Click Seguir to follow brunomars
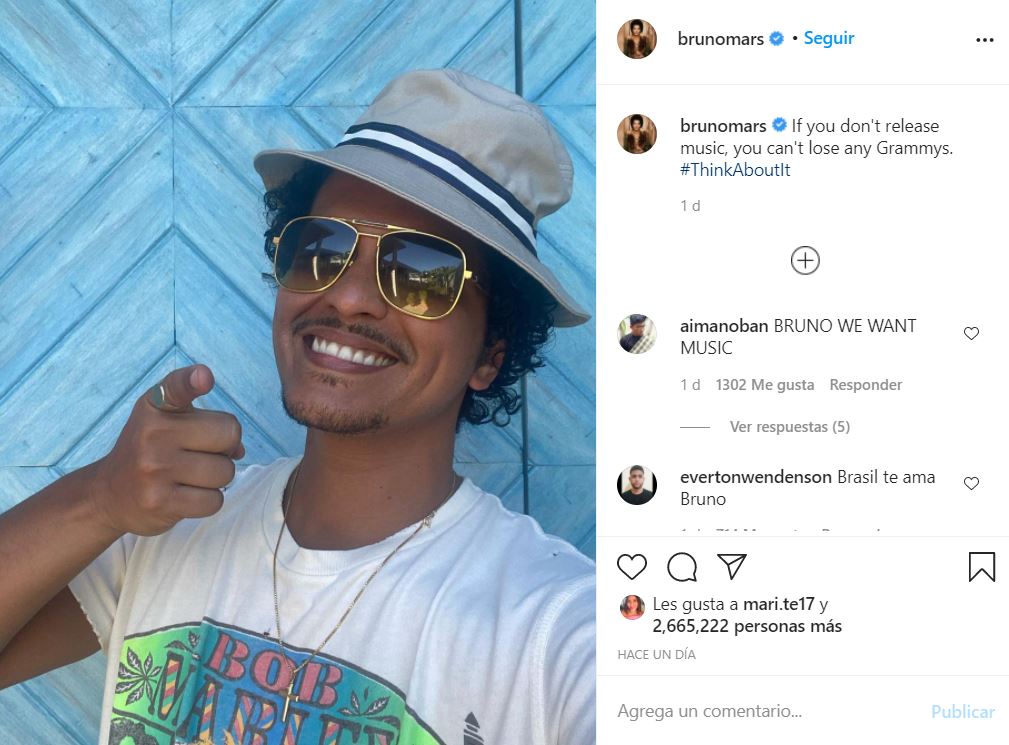Image resolution: width=1009 pixels, height=745 pixels. 829,39
